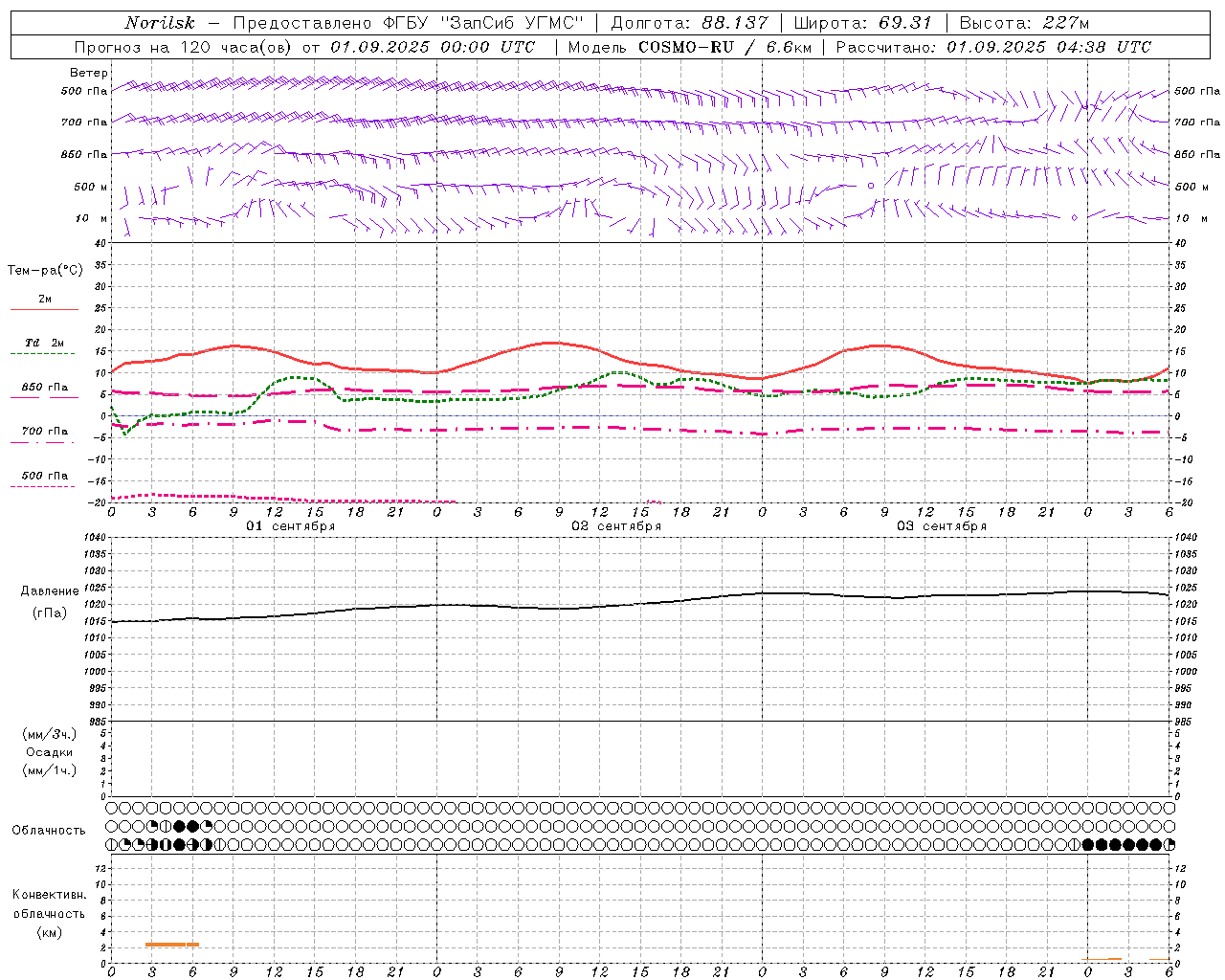
Task: Click the "Конвективн." convective cloud label
Action: point(49,895)
